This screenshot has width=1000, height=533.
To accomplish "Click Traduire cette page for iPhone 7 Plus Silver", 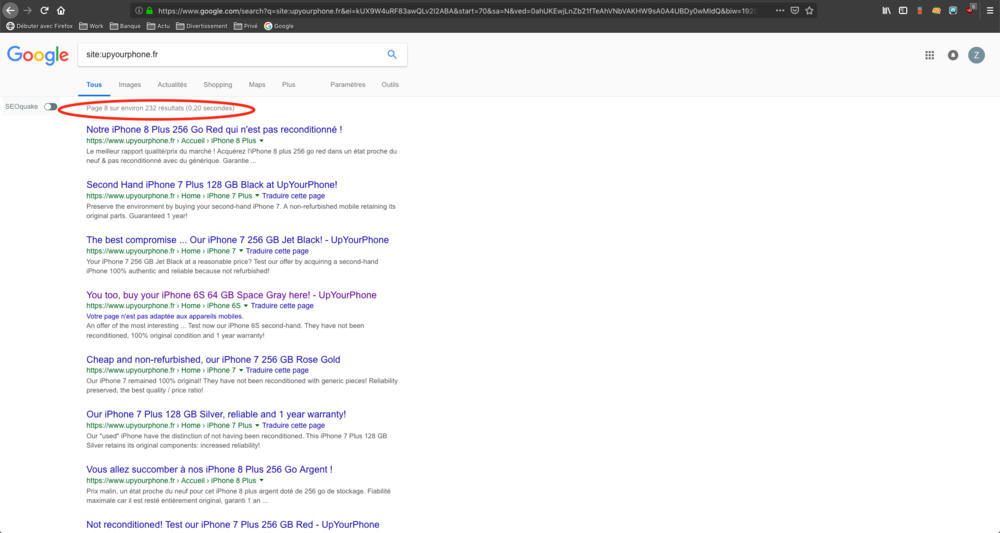I will point(293,425).
